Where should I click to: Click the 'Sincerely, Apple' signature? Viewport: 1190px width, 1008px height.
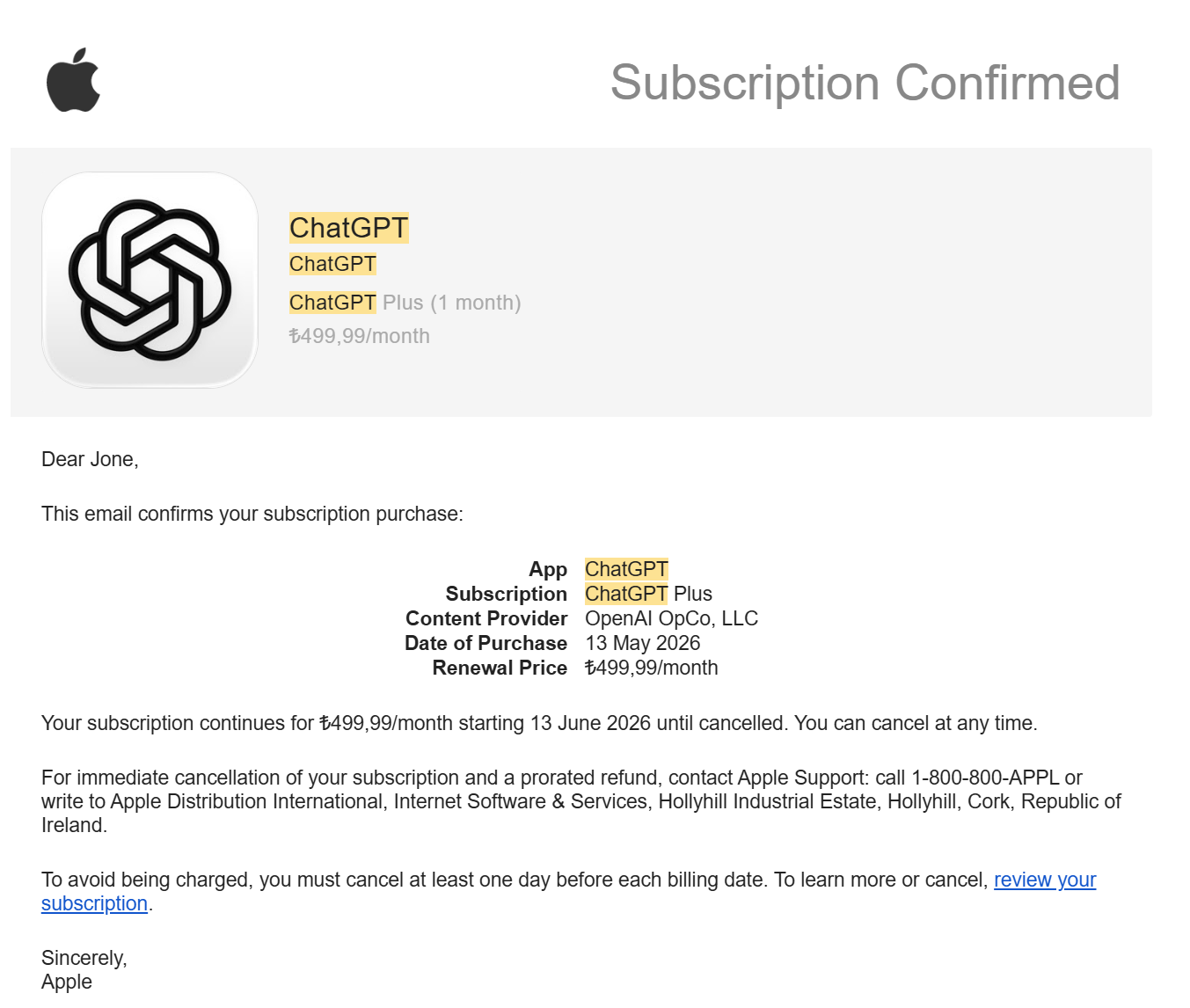[84, 970]
